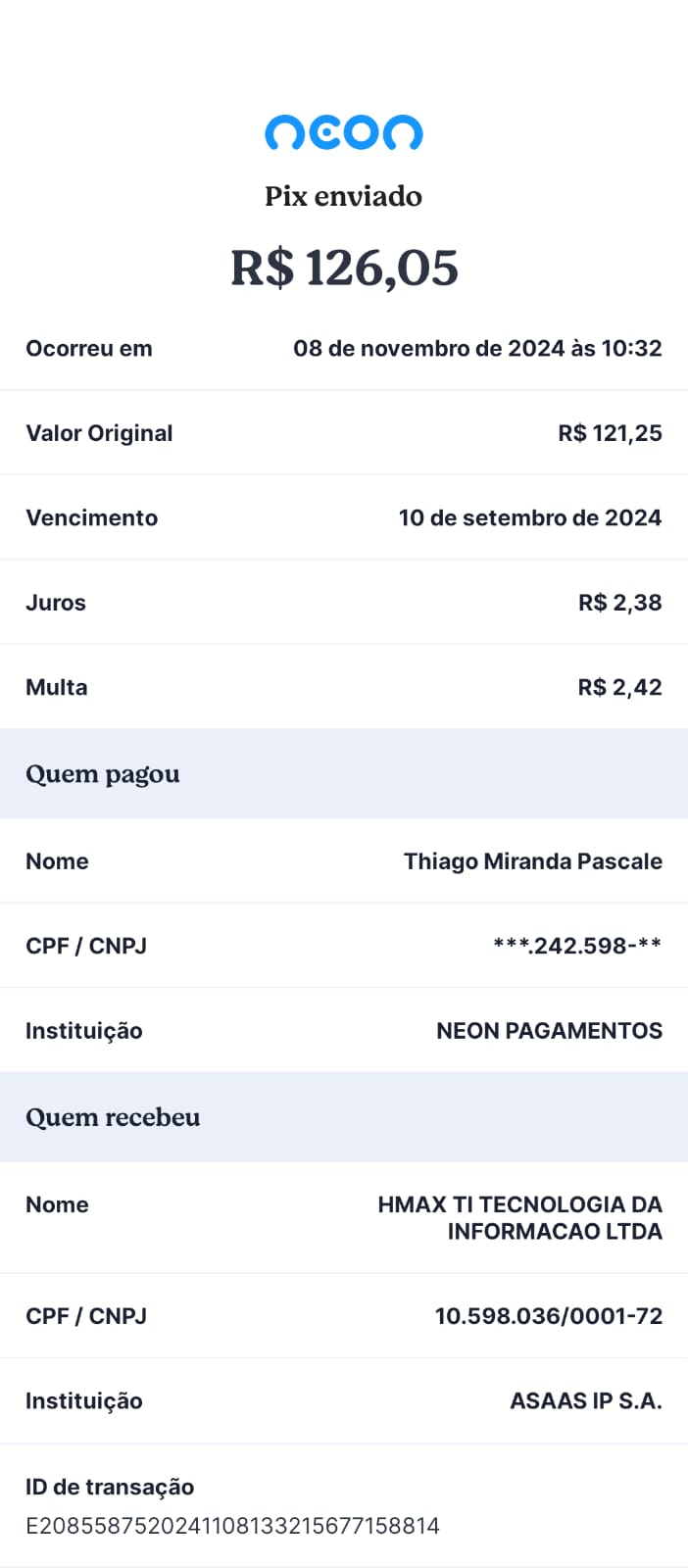Click the ASAAS IP S.A. institution text
Image resolution: width=688 pixels, height=1568 pixels.
pyautogui.click(x=585, y=1401)
